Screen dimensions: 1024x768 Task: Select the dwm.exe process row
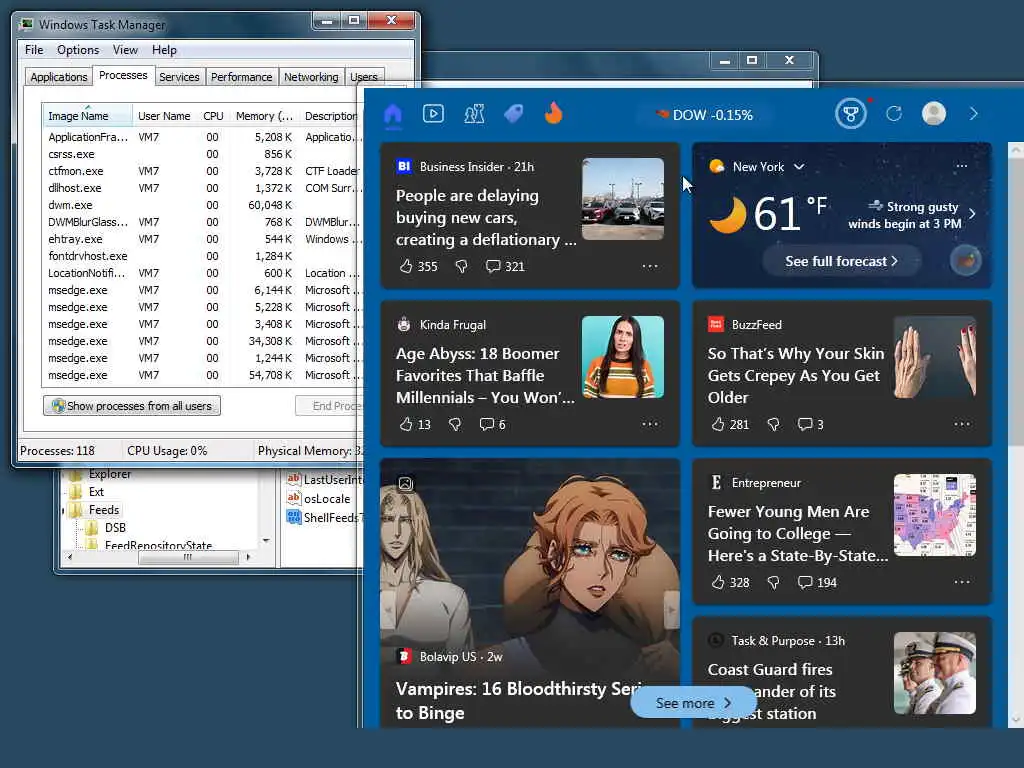(x=201, y=205)
